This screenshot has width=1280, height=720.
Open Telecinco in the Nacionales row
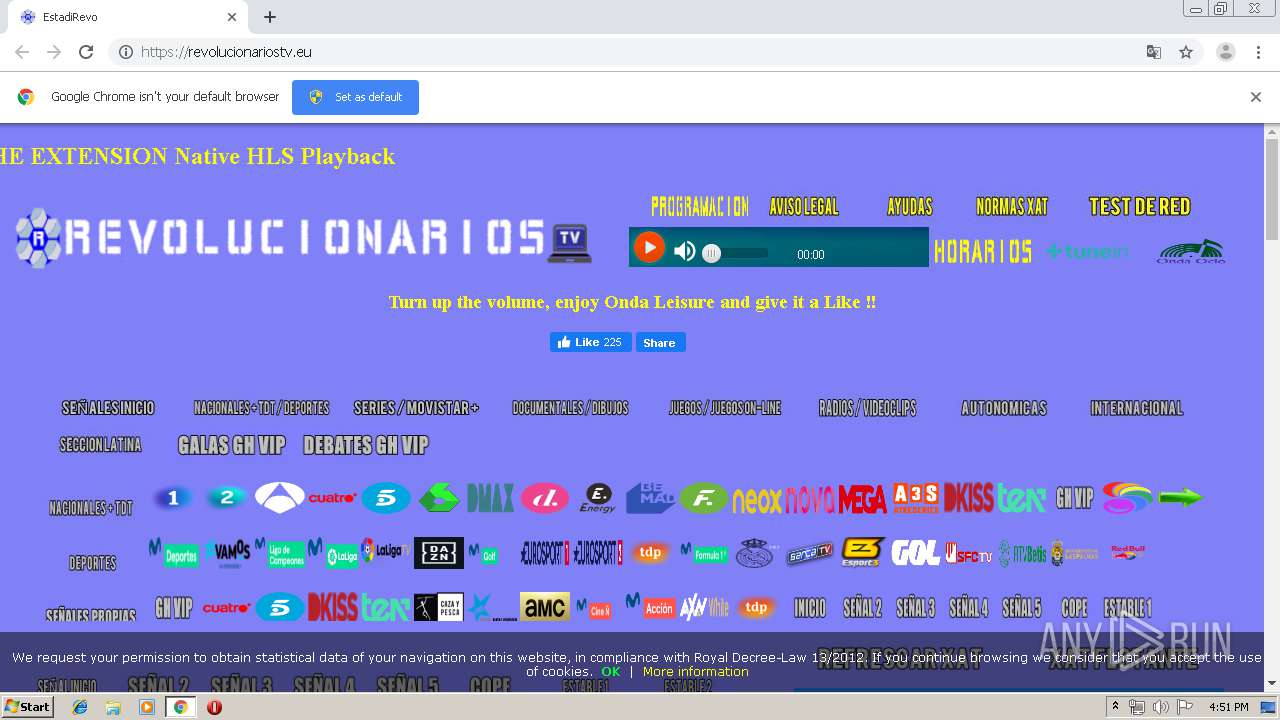pos(385,497)
